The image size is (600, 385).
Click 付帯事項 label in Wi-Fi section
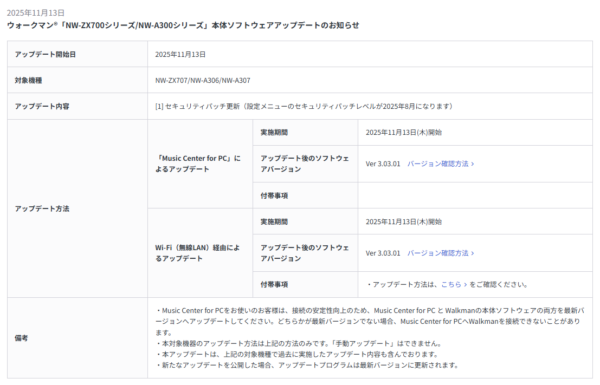274,285
